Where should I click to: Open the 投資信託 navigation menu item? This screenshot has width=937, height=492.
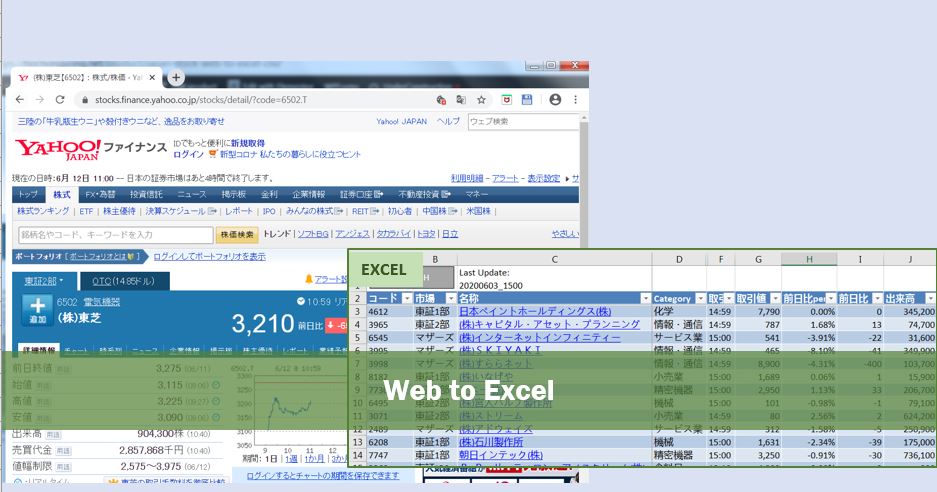click(146, 194)
